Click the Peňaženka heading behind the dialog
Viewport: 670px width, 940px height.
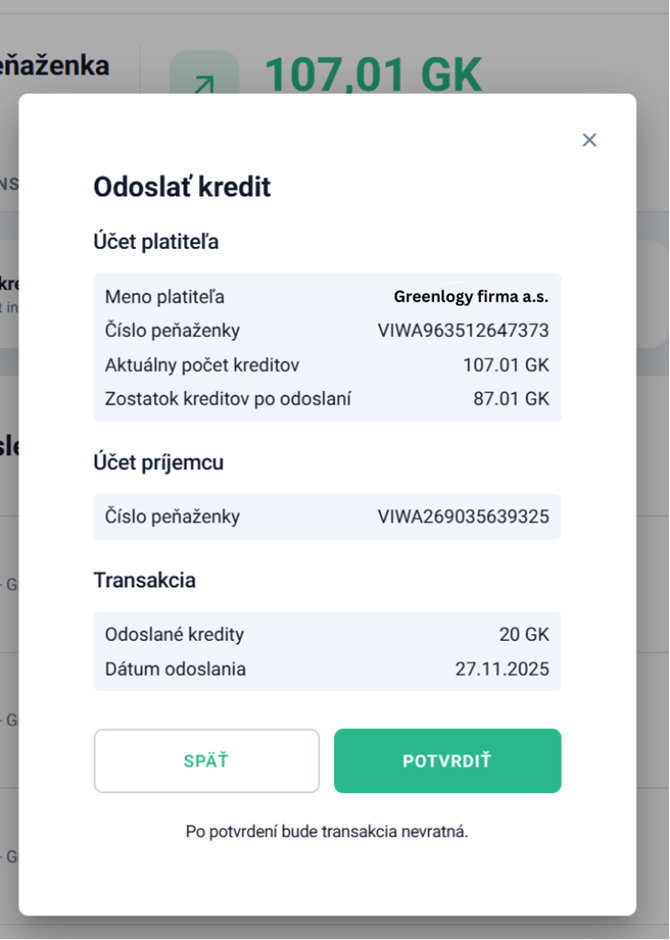coord(55,66)
